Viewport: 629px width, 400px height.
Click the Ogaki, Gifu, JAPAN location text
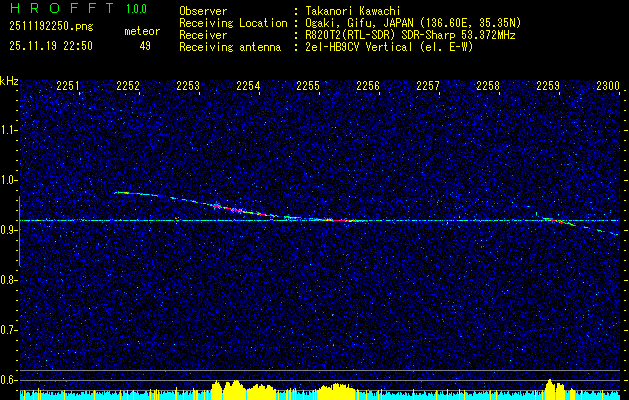click(413, 23)
